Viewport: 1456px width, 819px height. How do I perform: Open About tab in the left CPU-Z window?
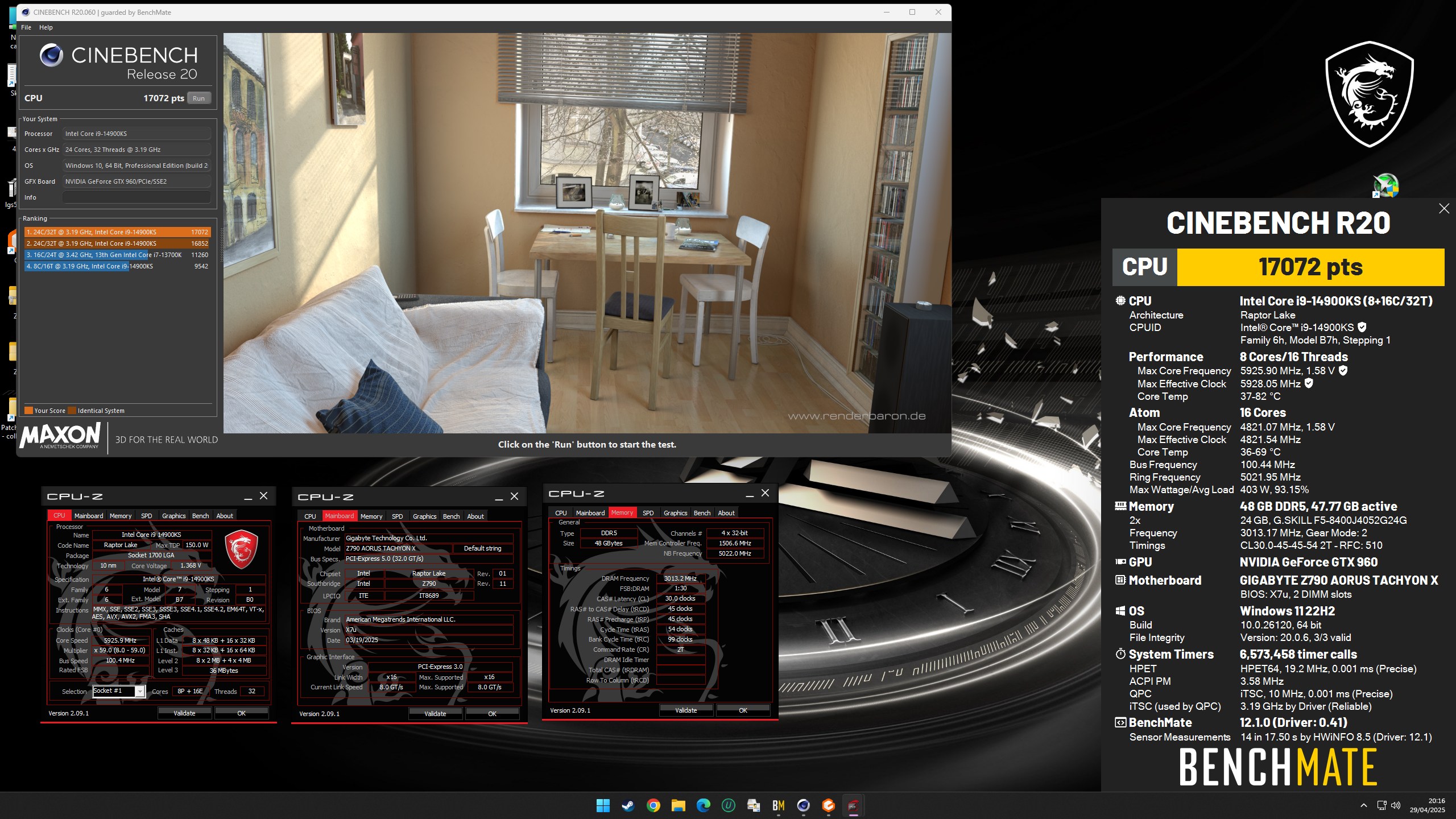pyautogui.click(x=225, y=516)
